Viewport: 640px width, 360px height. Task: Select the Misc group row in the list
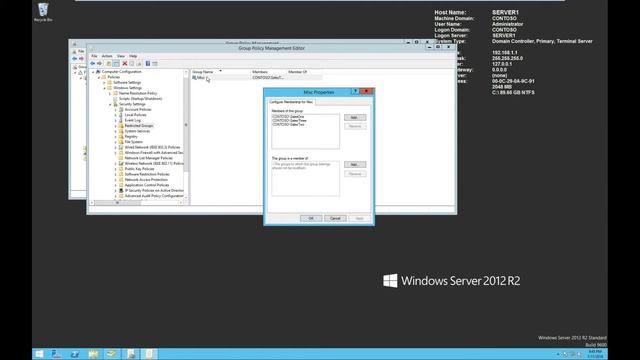(257, 78)
